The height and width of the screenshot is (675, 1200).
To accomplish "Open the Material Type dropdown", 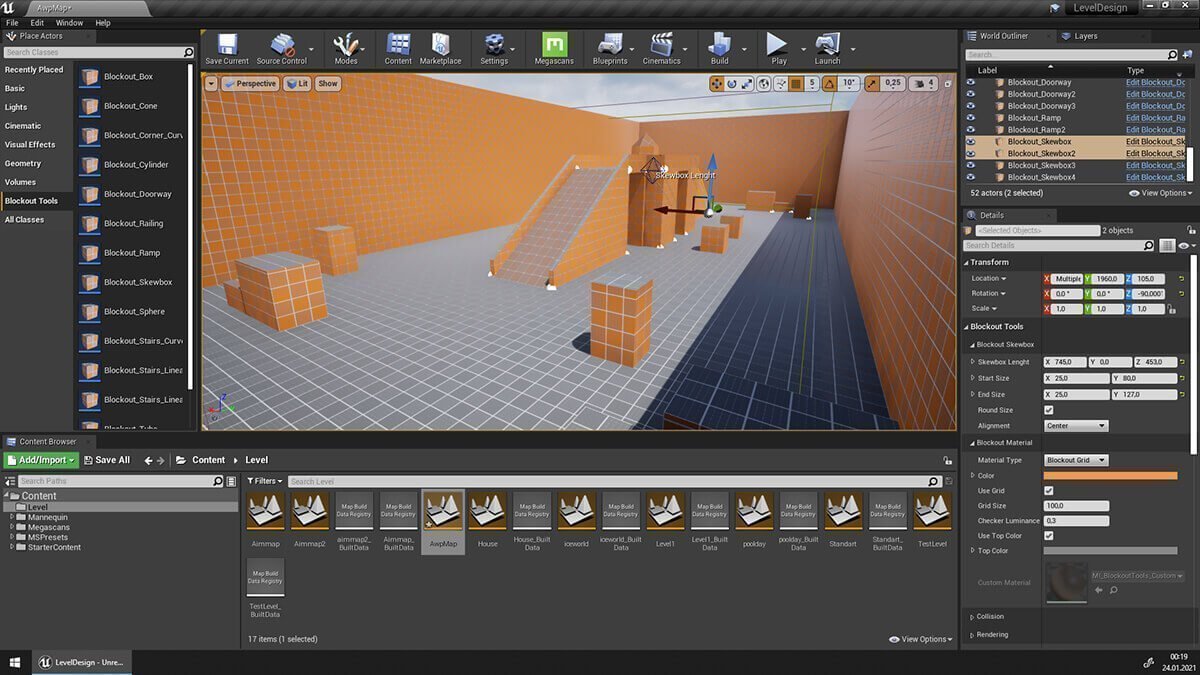I will [1075, 460].
